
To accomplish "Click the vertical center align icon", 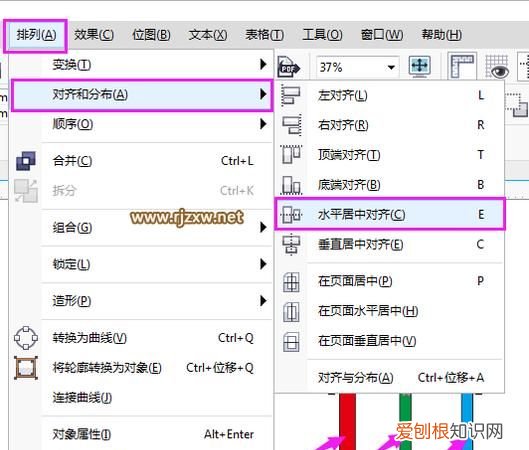I will pyautogui.click(x=291, y=244).
